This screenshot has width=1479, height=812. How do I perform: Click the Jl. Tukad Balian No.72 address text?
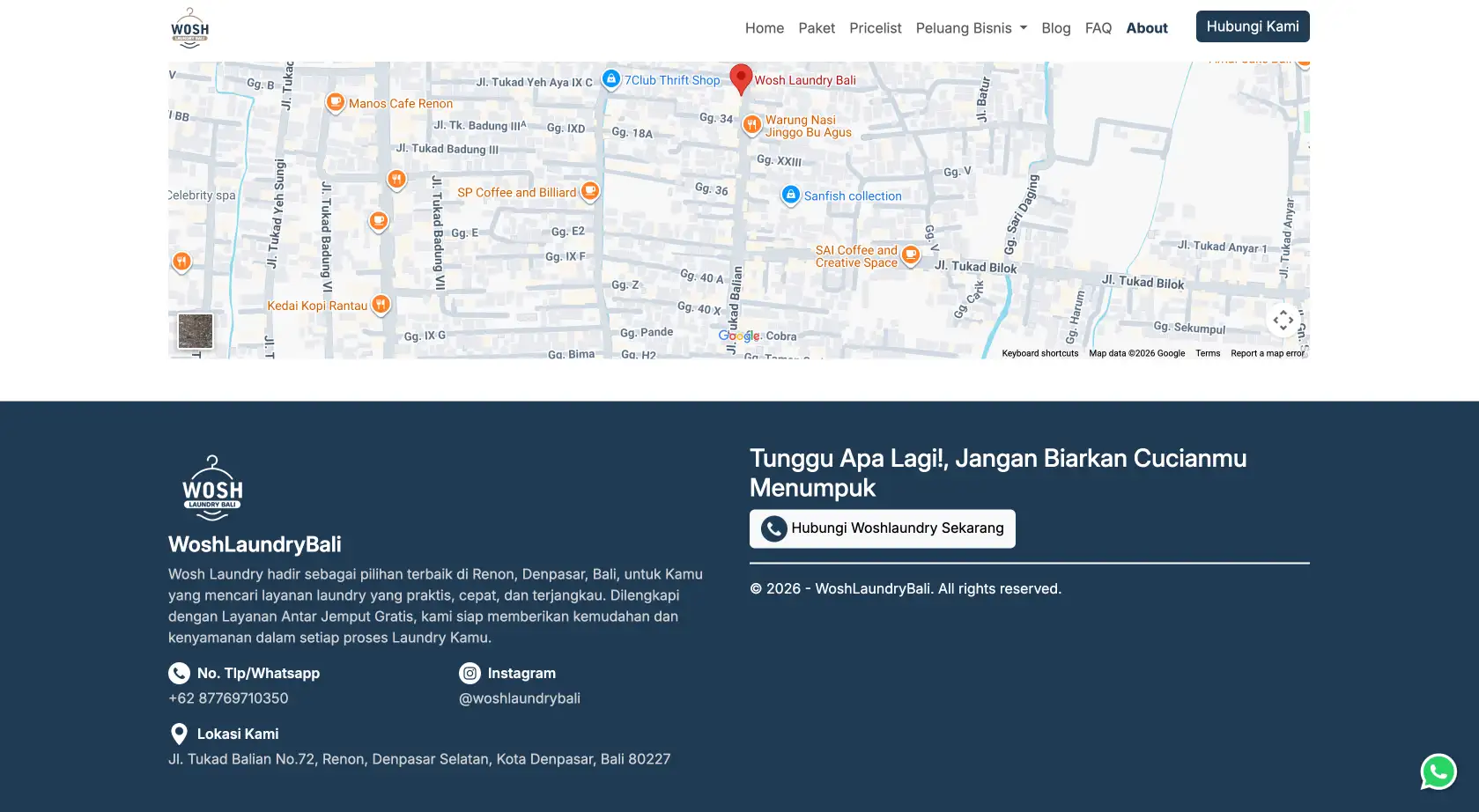tap(419, 759)
